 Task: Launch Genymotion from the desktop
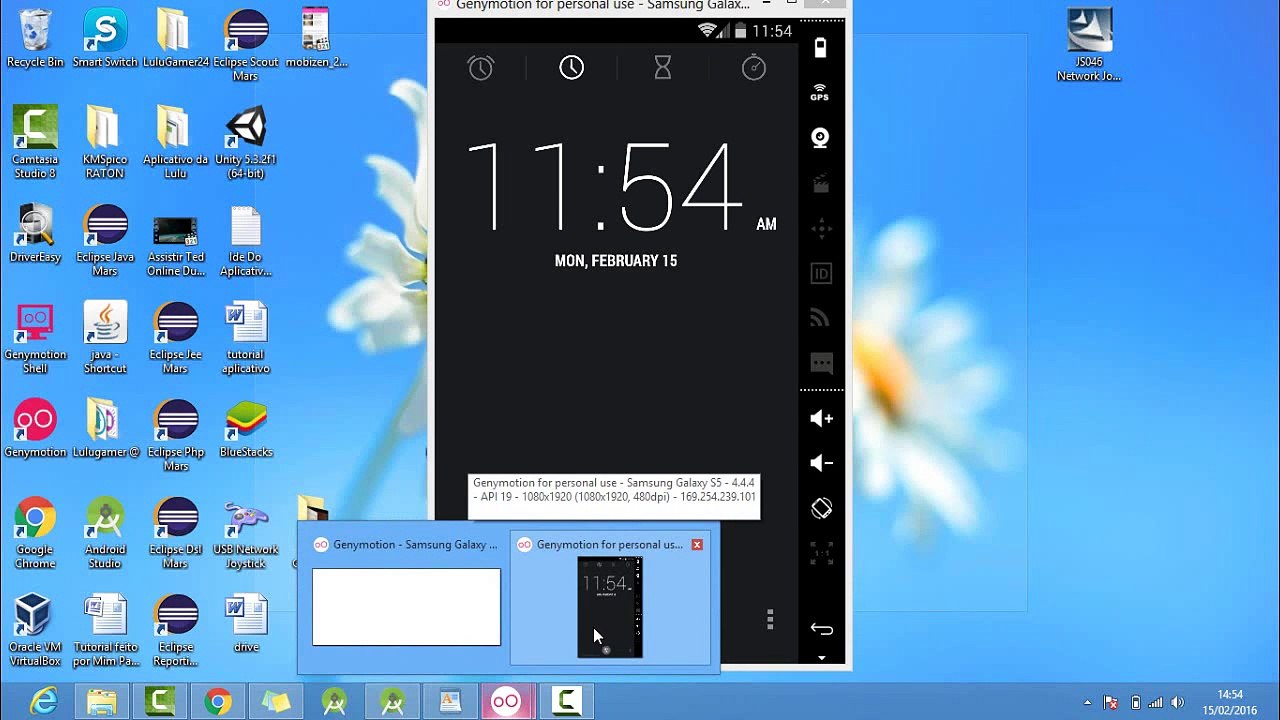(x=35, y=429)
